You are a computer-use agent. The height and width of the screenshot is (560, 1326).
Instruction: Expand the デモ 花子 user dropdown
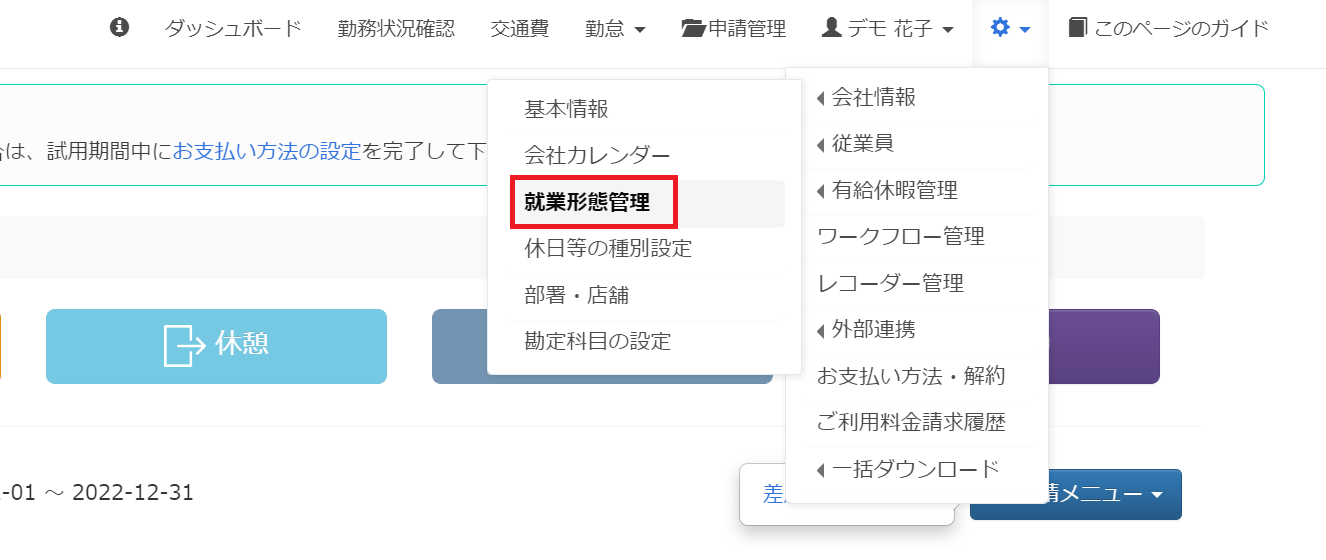click(887, 29)
